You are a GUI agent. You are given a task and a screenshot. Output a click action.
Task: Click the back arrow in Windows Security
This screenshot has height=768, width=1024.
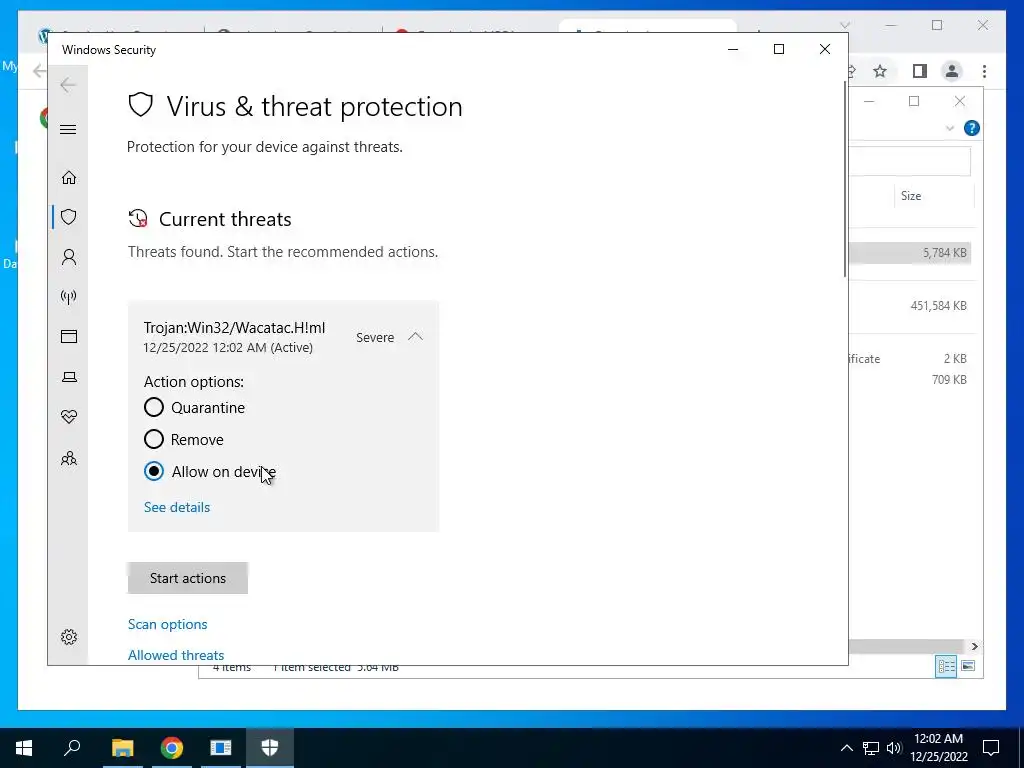click(x=68, y=85)
